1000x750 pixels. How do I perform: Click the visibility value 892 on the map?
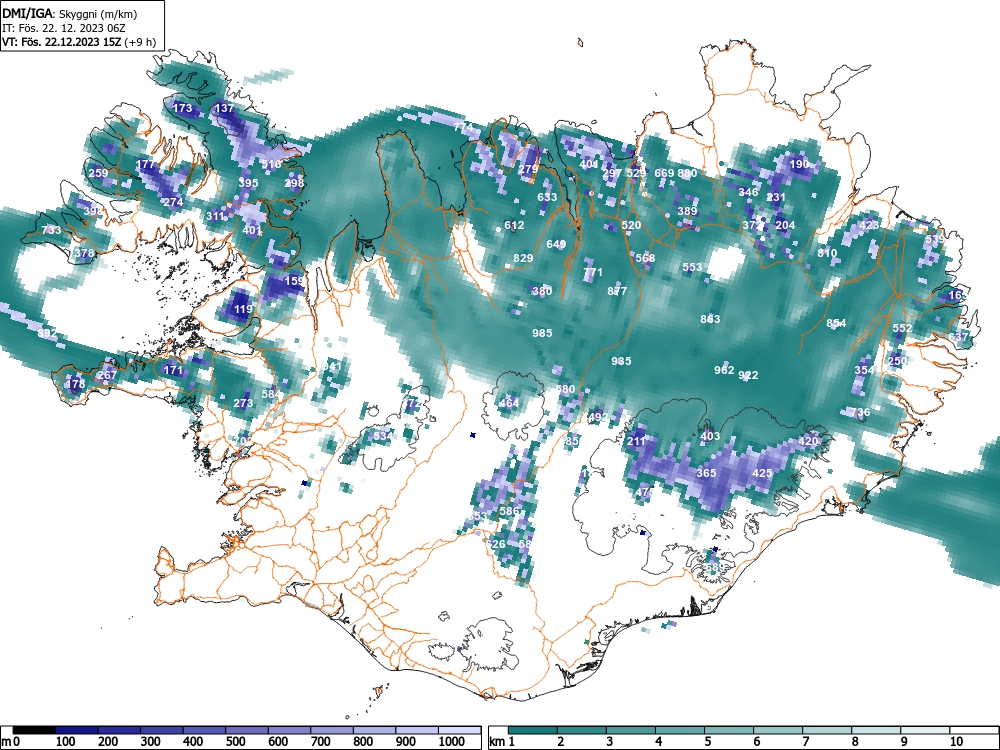47,333
